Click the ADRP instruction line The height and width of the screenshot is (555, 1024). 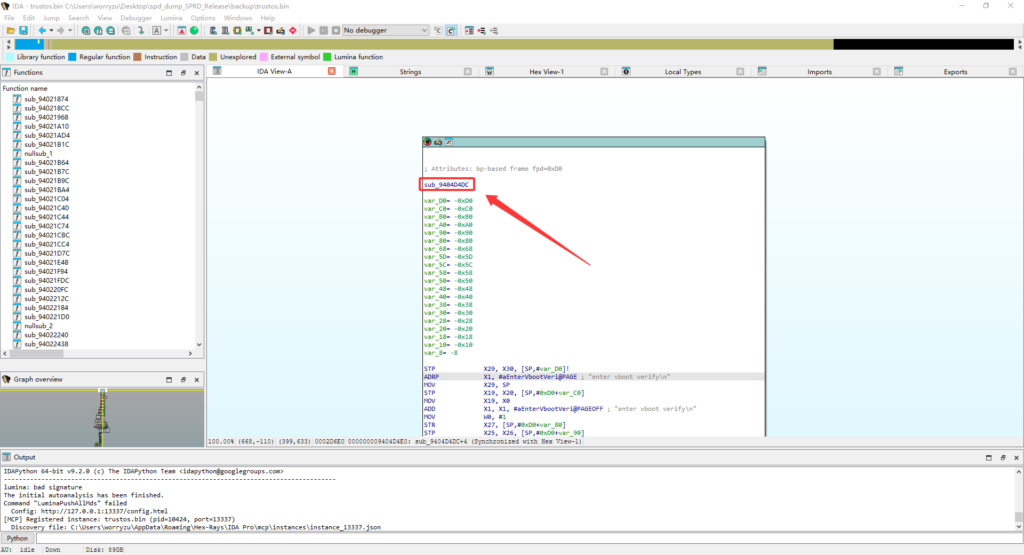click(594, 377)
